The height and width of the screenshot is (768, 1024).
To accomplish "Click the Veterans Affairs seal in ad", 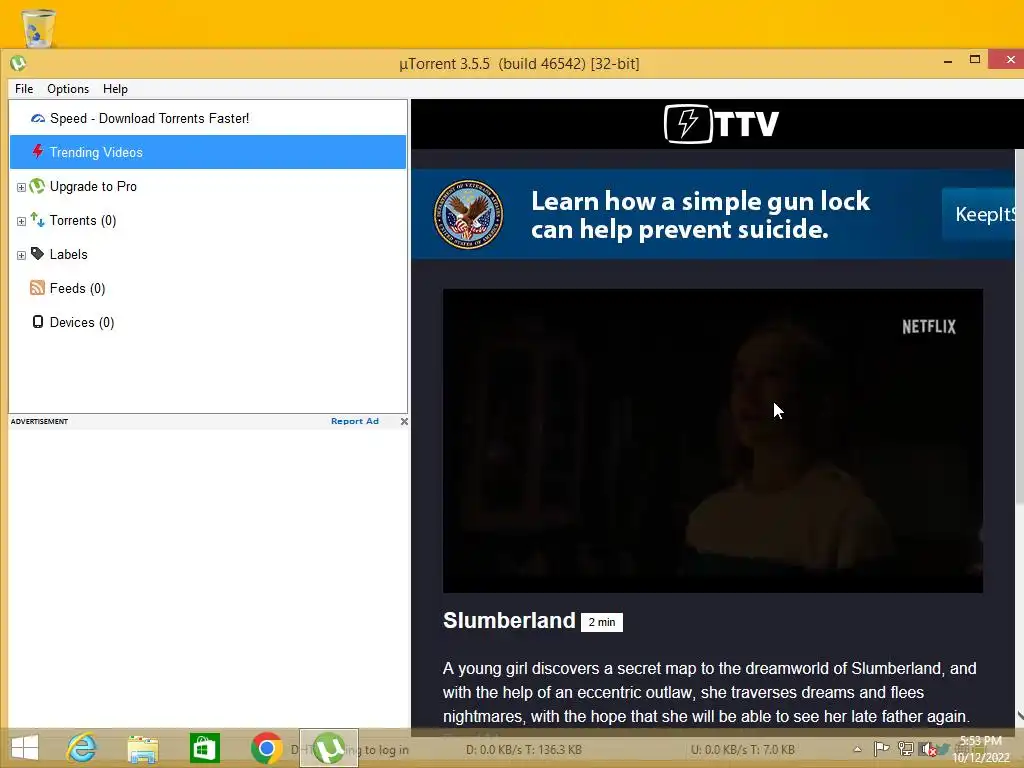I will [x=469, y=214].
